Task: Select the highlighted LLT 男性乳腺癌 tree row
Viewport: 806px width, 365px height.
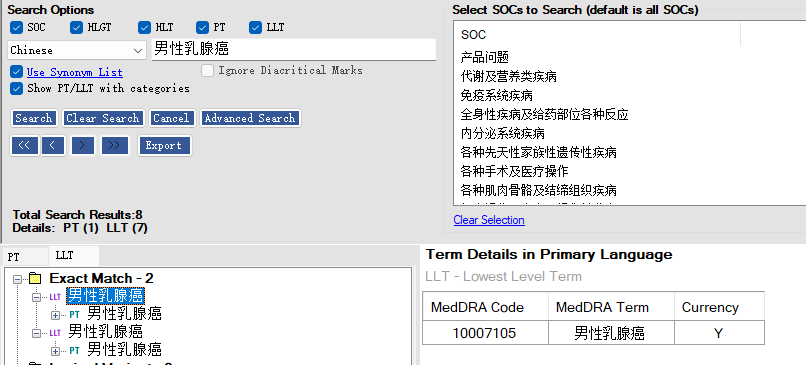Action: pyautogui.click(x=105, y=296)
